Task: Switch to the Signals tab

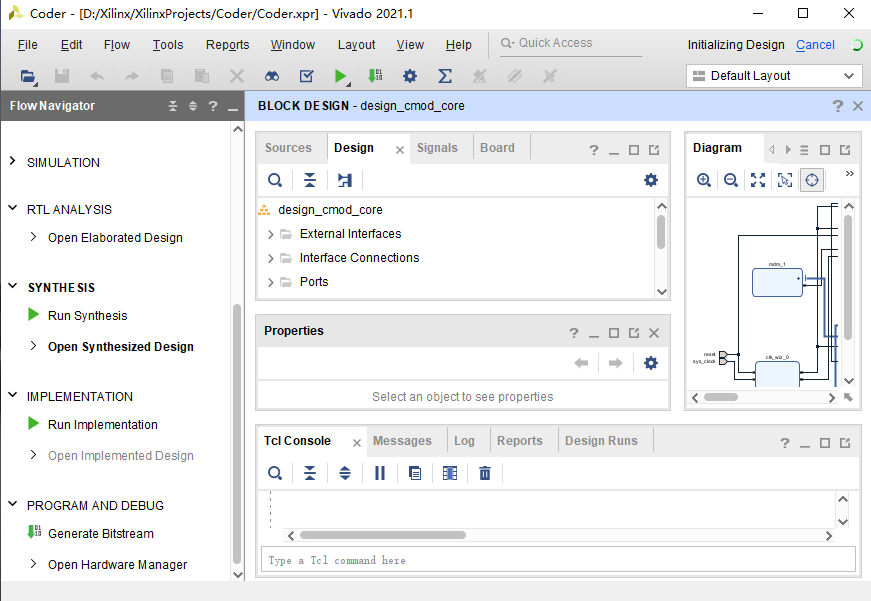Action: point(437,148)
